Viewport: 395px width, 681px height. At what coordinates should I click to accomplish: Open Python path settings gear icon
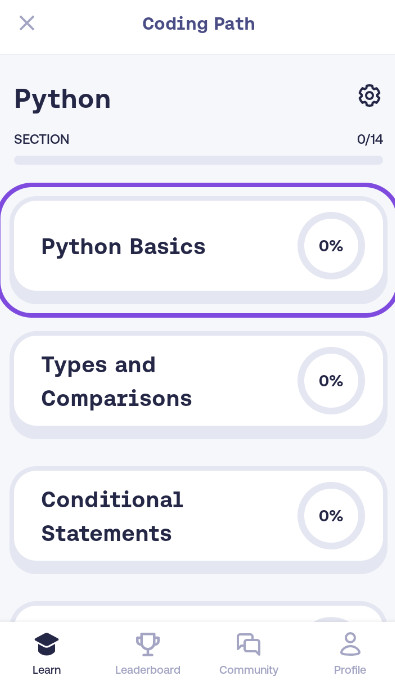click(369, 96)
